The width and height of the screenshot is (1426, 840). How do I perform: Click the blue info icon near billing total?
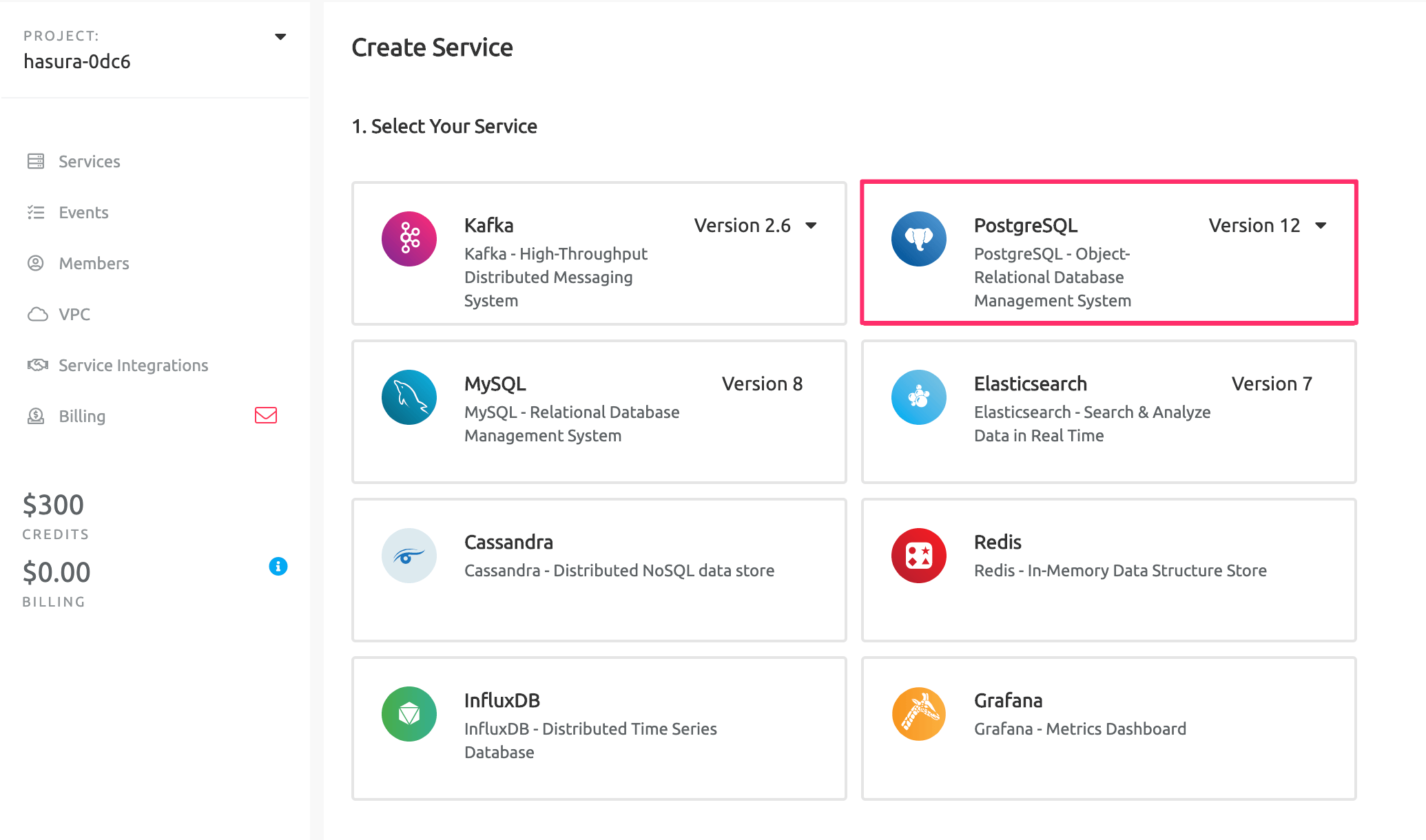tap(278, 566)
